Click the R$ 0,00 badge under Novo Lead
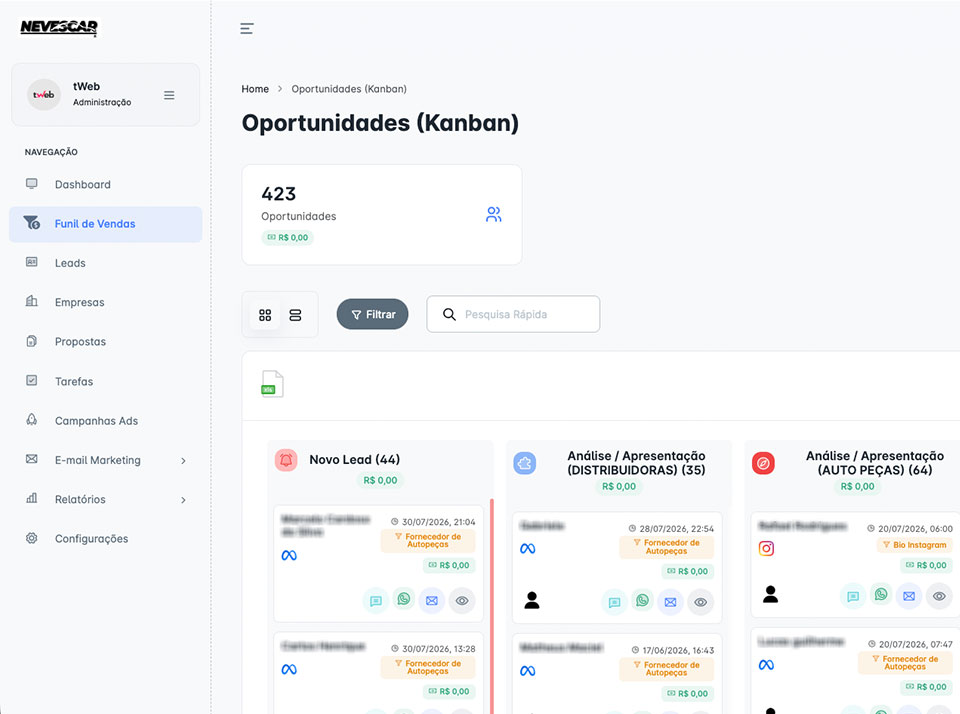Screen dimensions: 960x714 coord(380,481)
